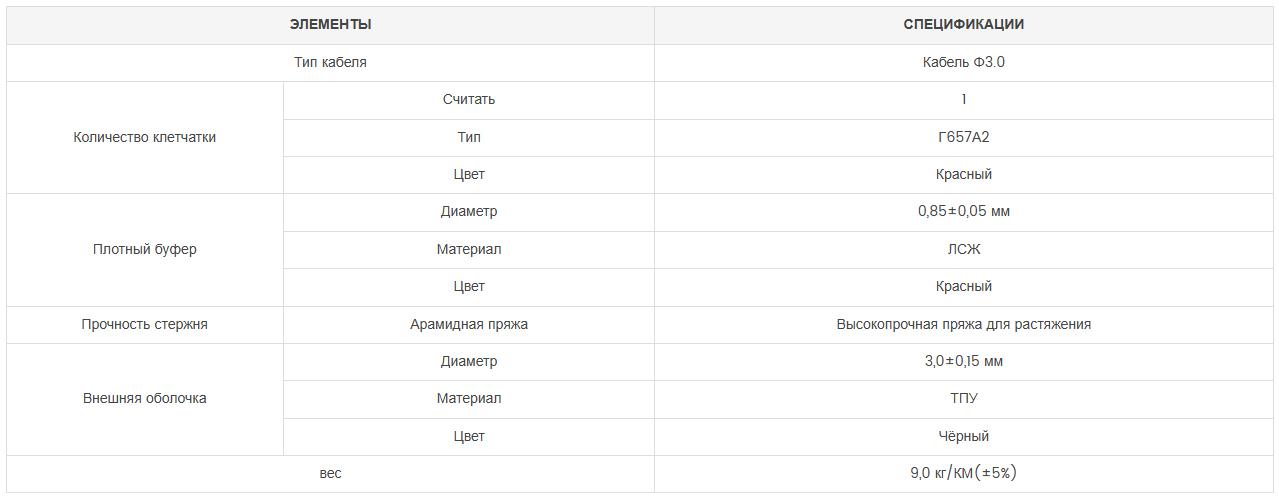Click the Прочность стержня row label
Viewport: 1279px width, 498px height.
tap(145, 324)
